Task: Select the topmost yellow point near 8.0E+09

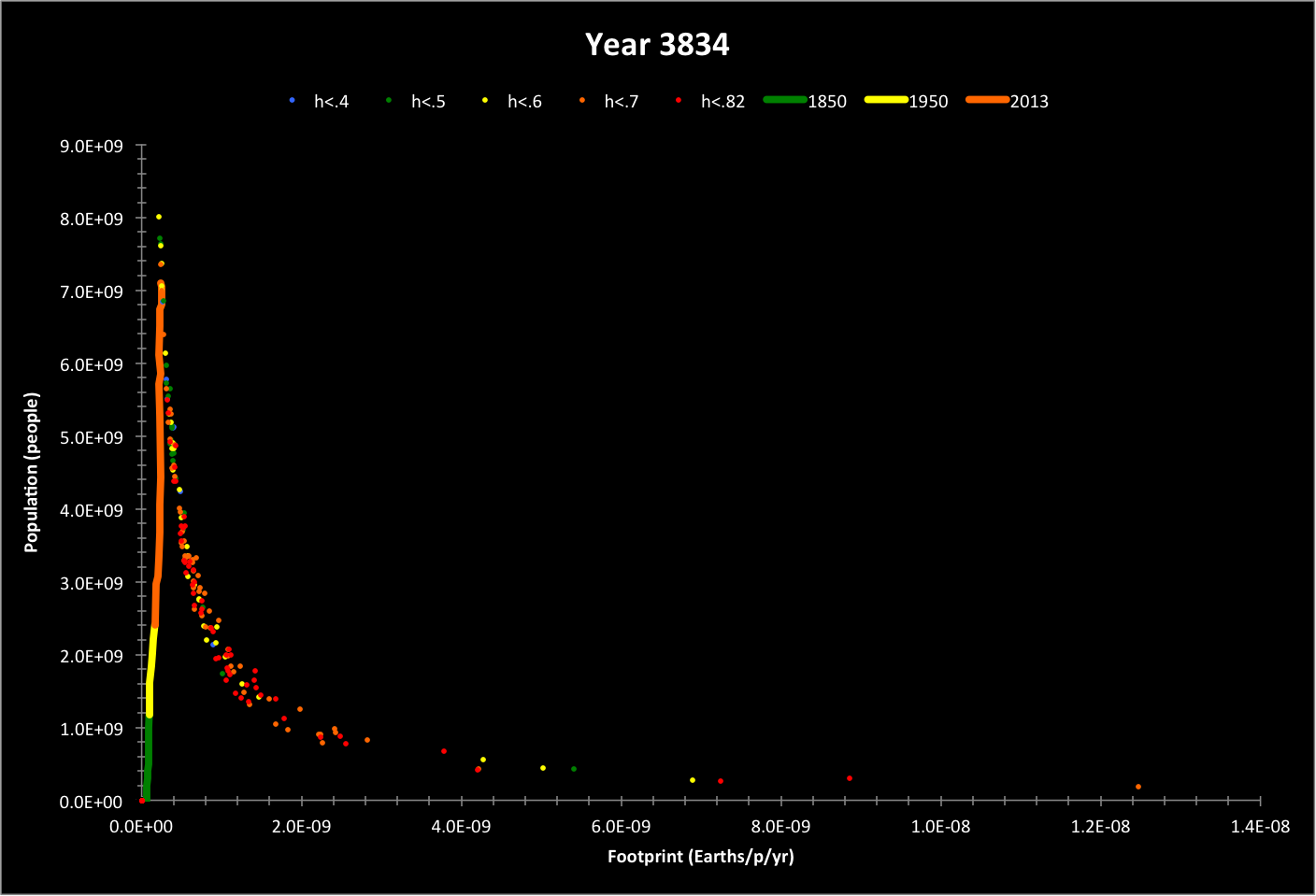Action: point(159,217)
